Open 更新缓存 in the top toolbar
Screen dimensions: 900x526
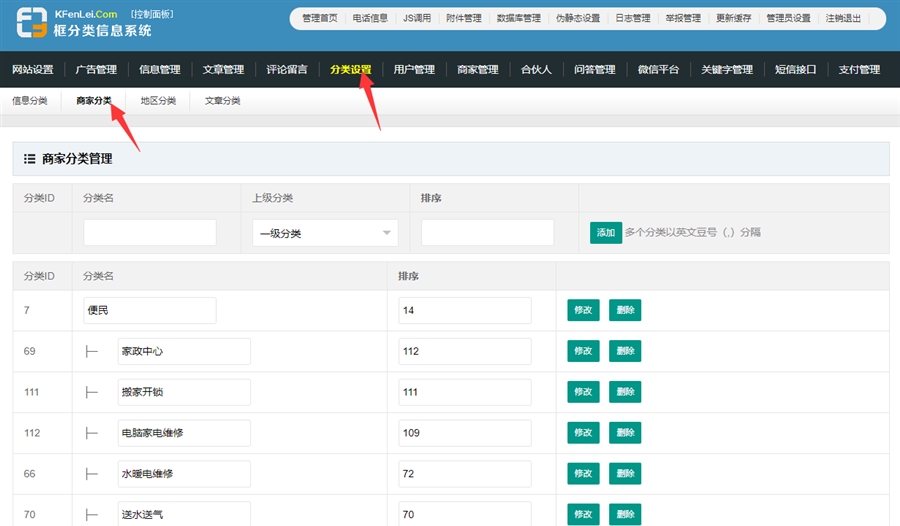coord(734,18)
